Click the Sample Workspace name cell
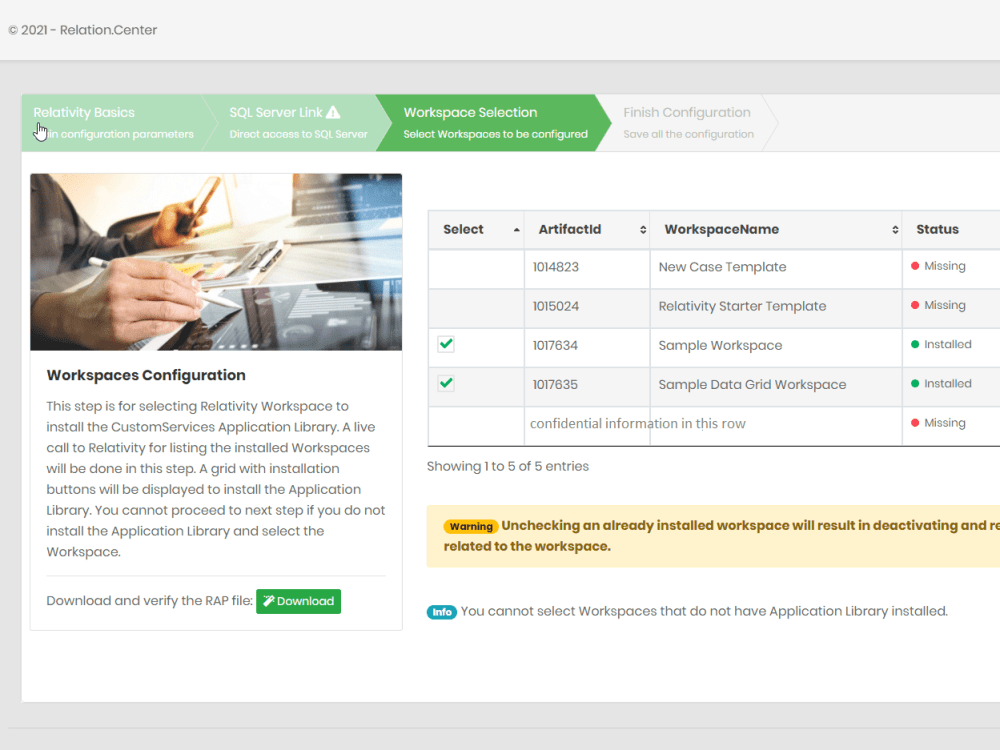Screen dimensions: 1000x750 click(x=776, y=347)
